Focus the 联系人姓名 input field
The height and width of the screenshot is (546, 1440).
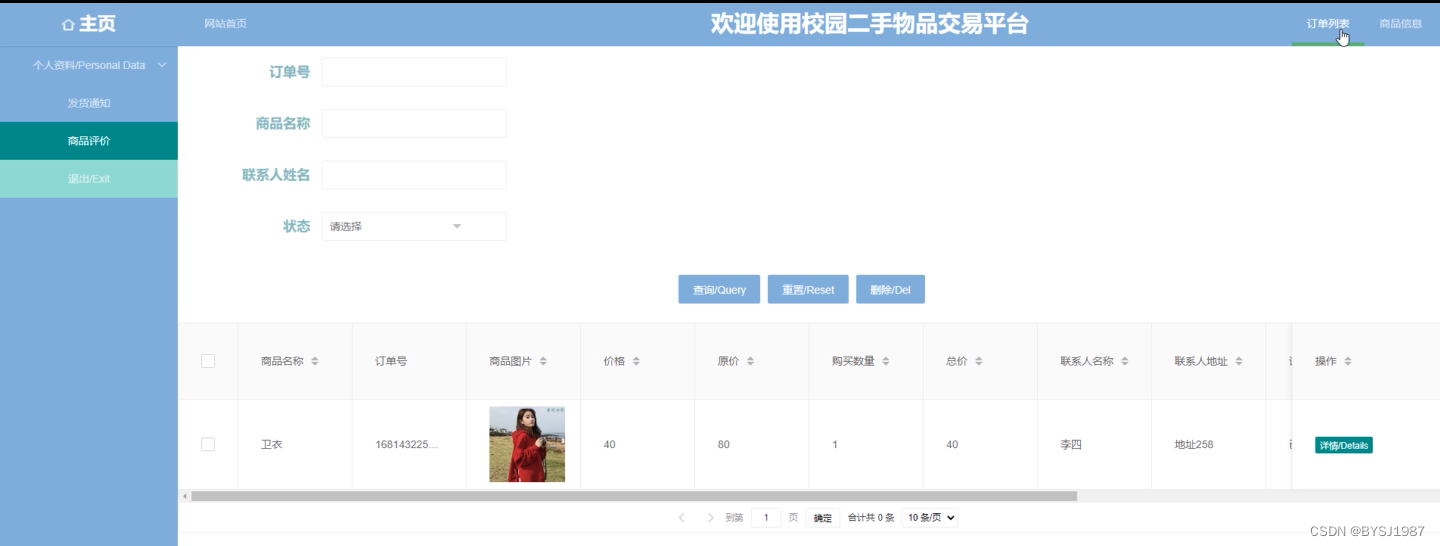coord(414,175)
